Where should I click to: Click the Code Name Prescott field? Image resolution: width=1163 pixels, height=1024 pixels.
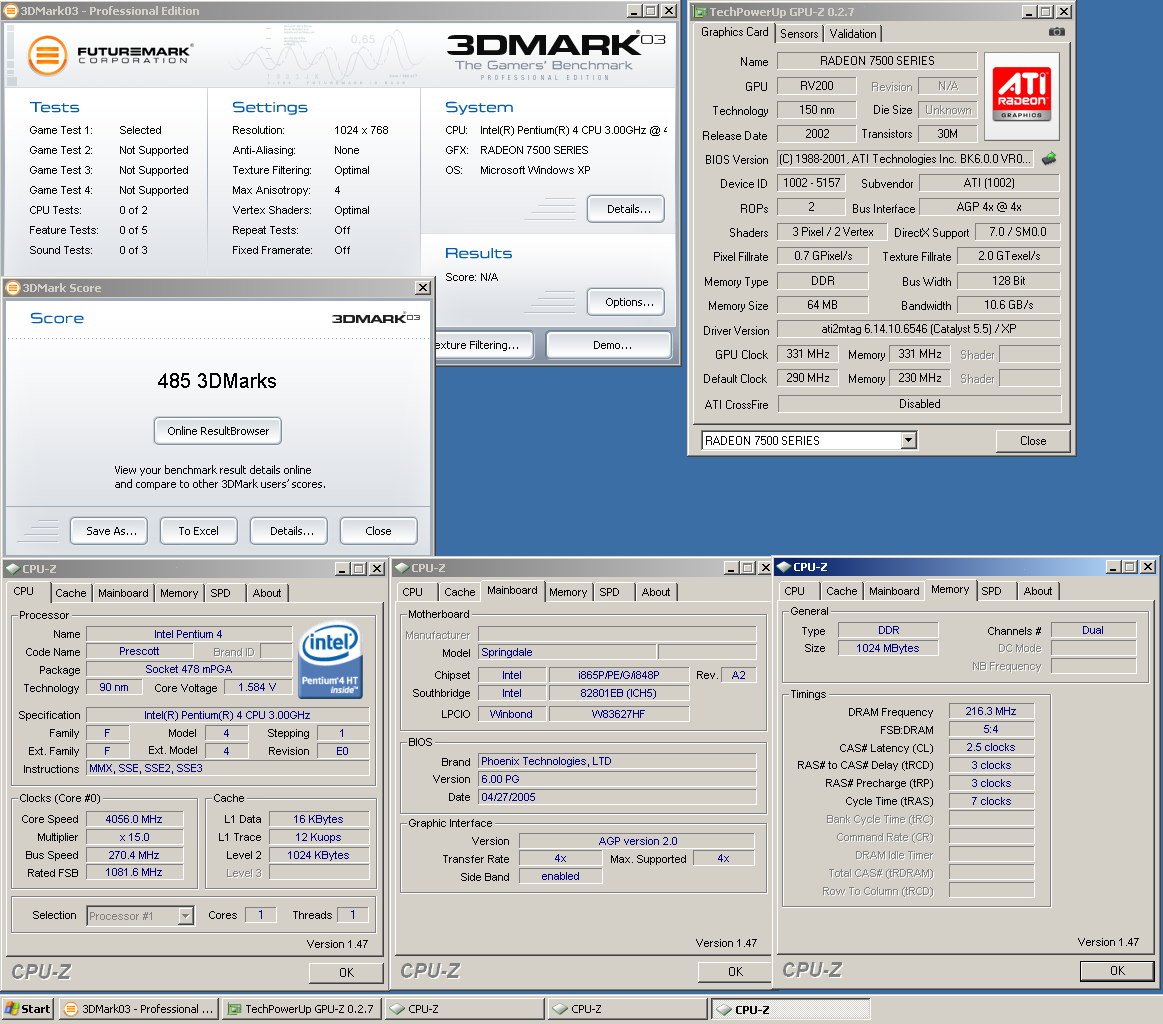tap(139, 652)
